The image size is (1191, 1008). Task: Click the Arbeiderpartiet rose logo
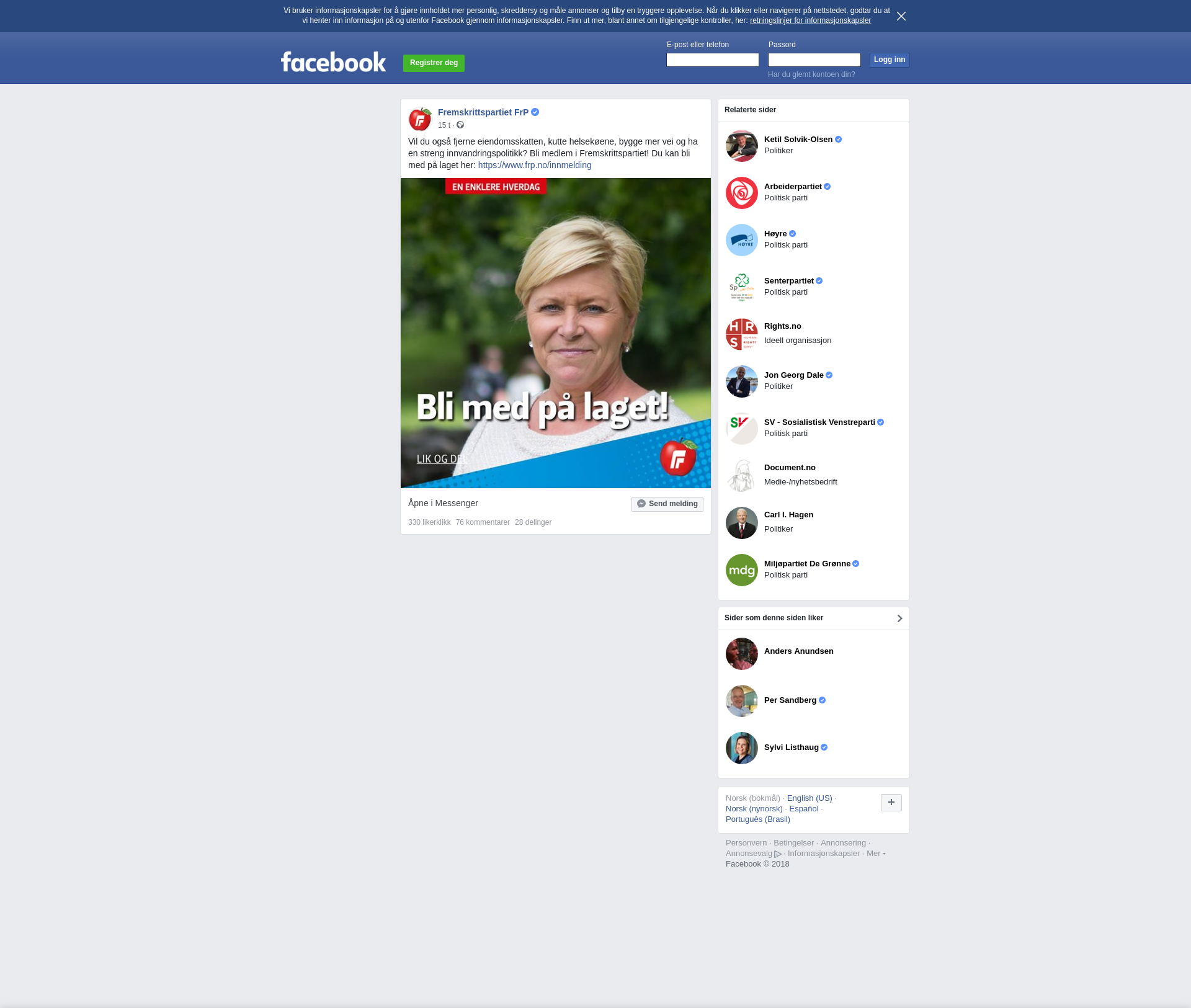point(742,193)
